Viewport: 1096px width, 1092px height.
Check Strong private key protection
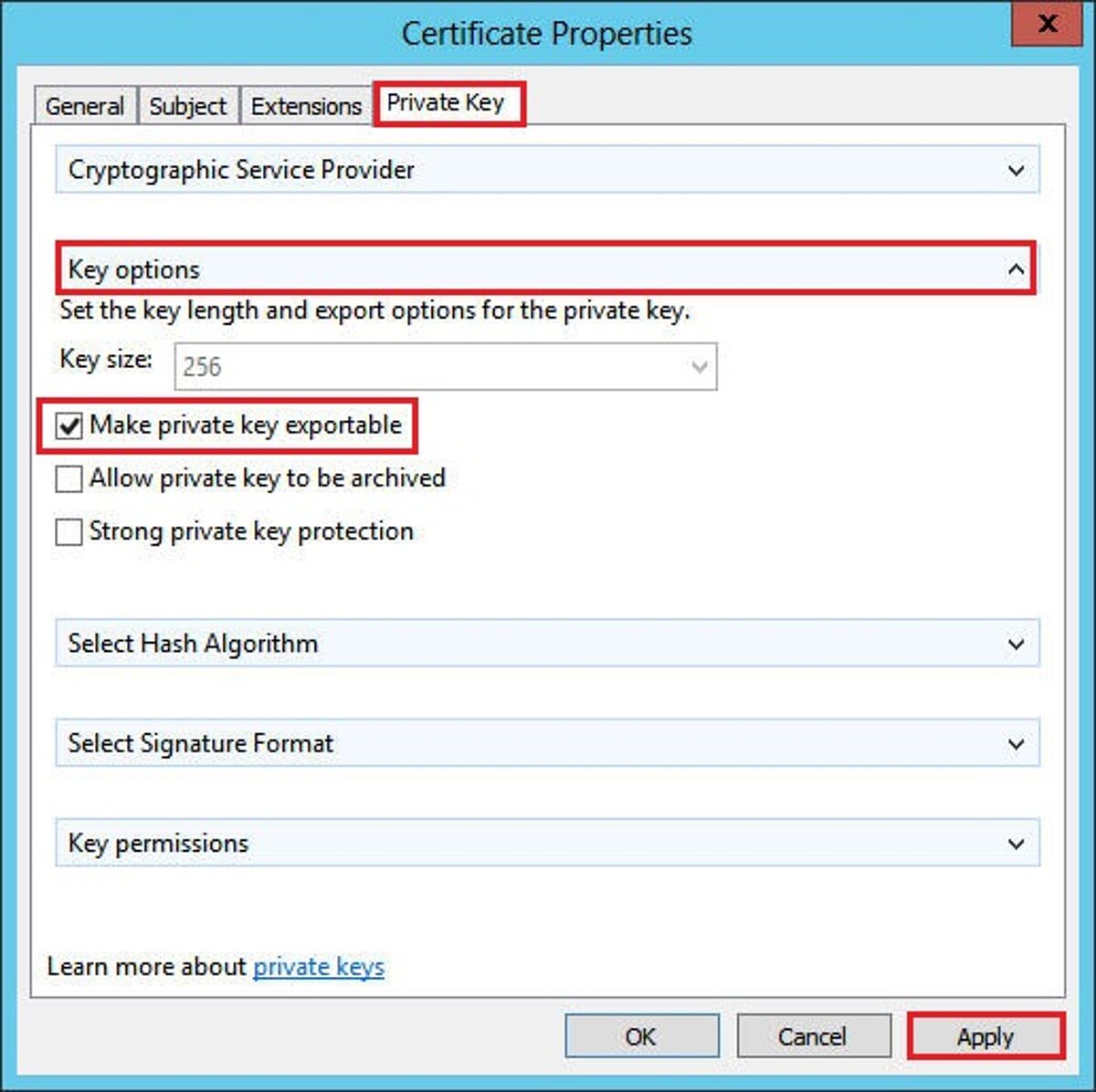tap(69, 531)
